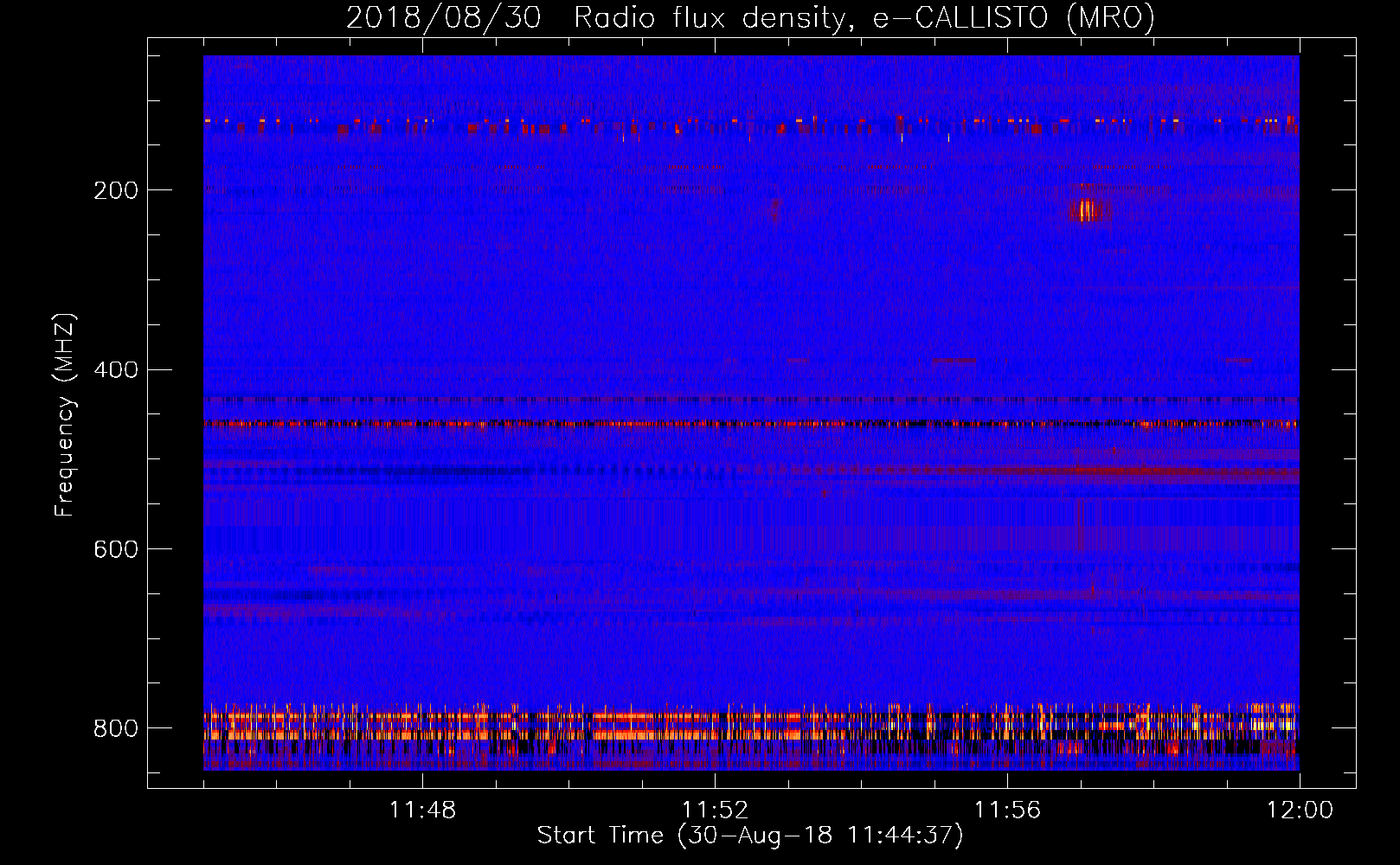Click the 800 frequency tick label
The width and height of the screenshot is (1400, 865).
(x=115, y=728)
